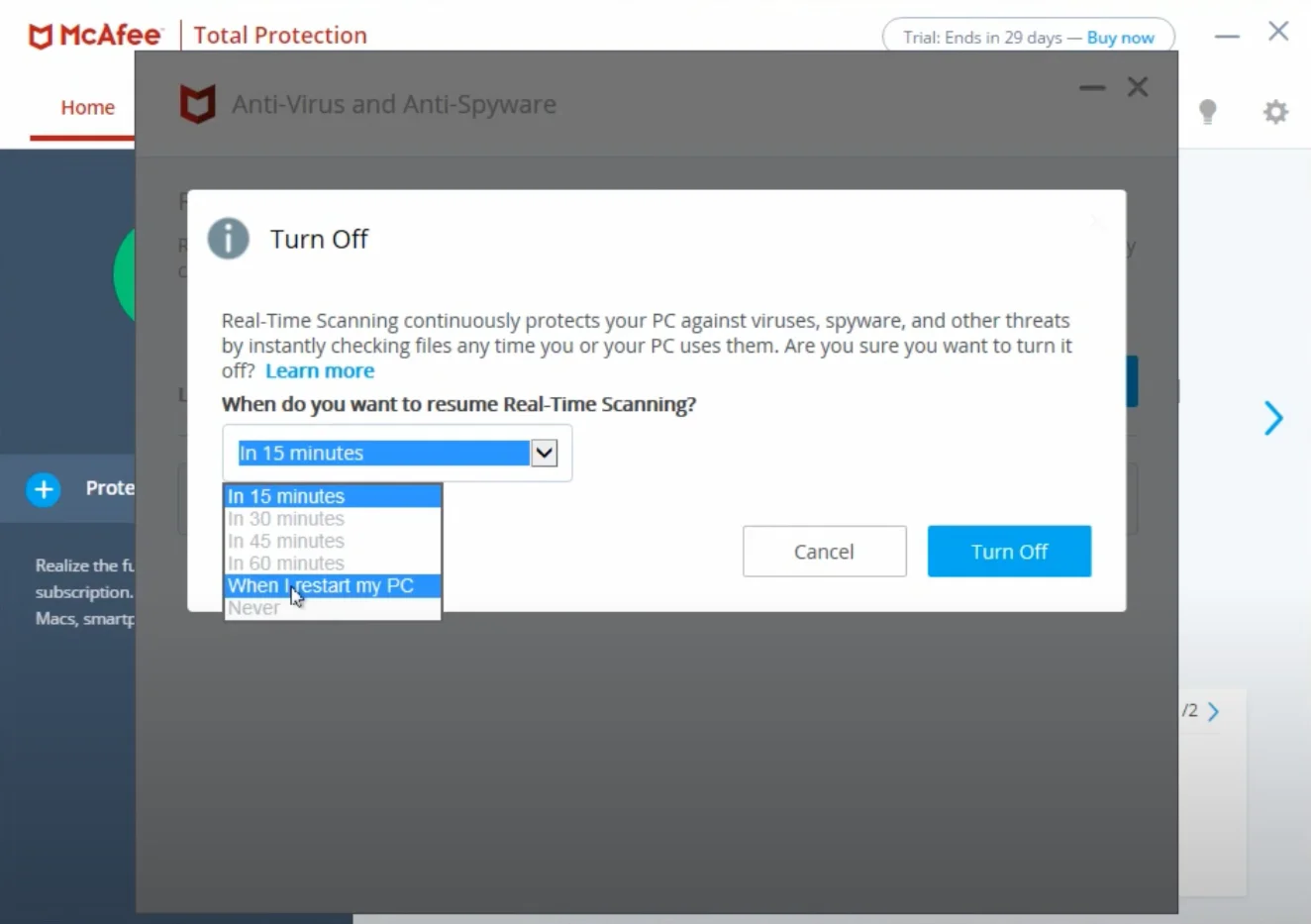Open the settings gear icon
The width and height of the screenshot is (1311, 924).
1275,111
